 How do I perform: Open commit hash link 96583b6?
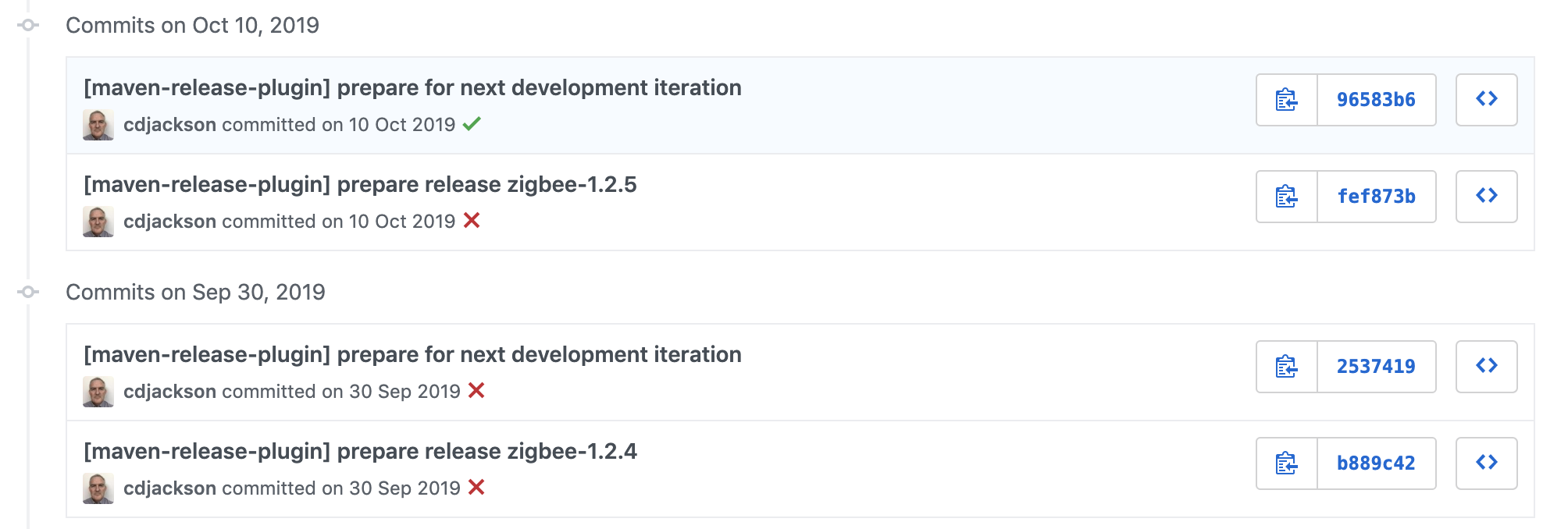(x=1376, y=100)
